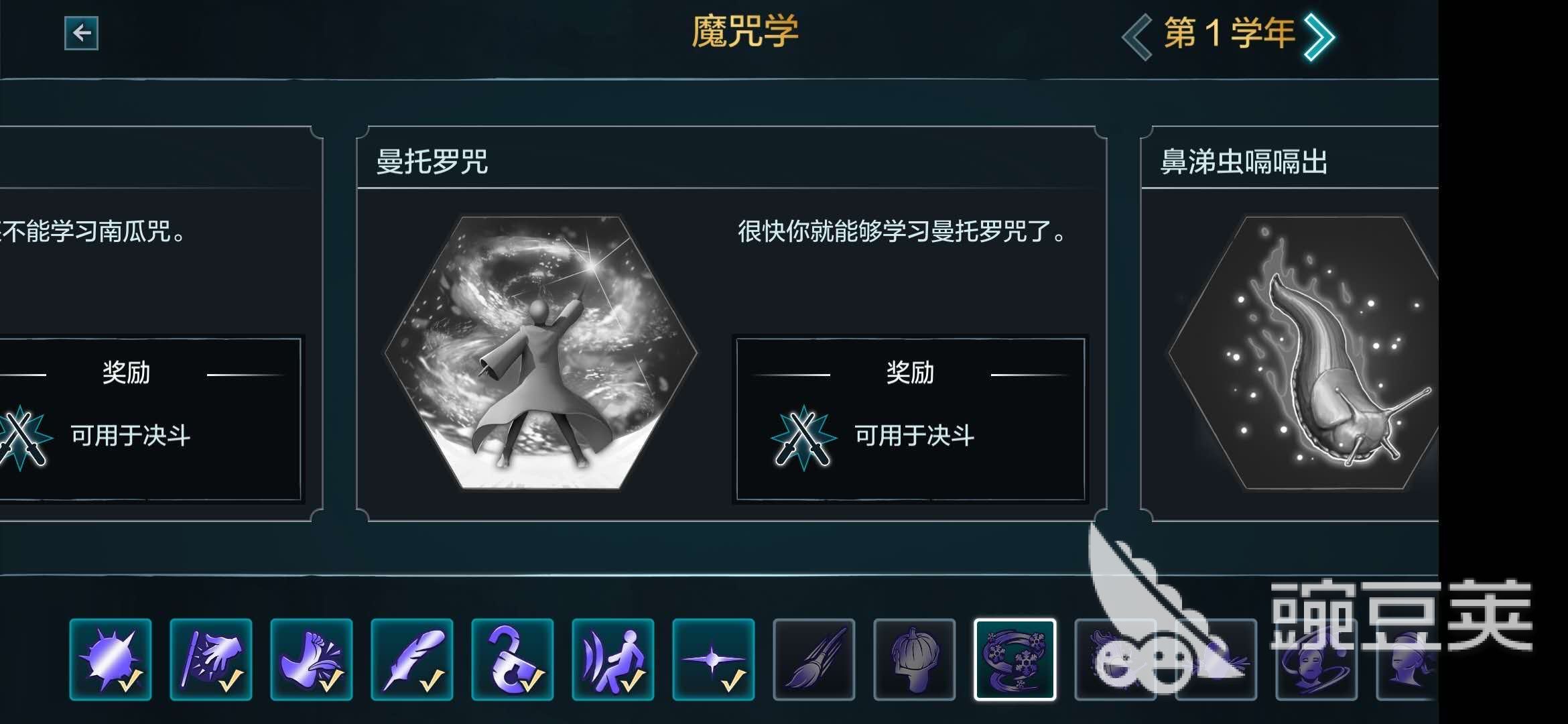
Task: Click the 第1学年 year label
Action: pos(1229,34)
